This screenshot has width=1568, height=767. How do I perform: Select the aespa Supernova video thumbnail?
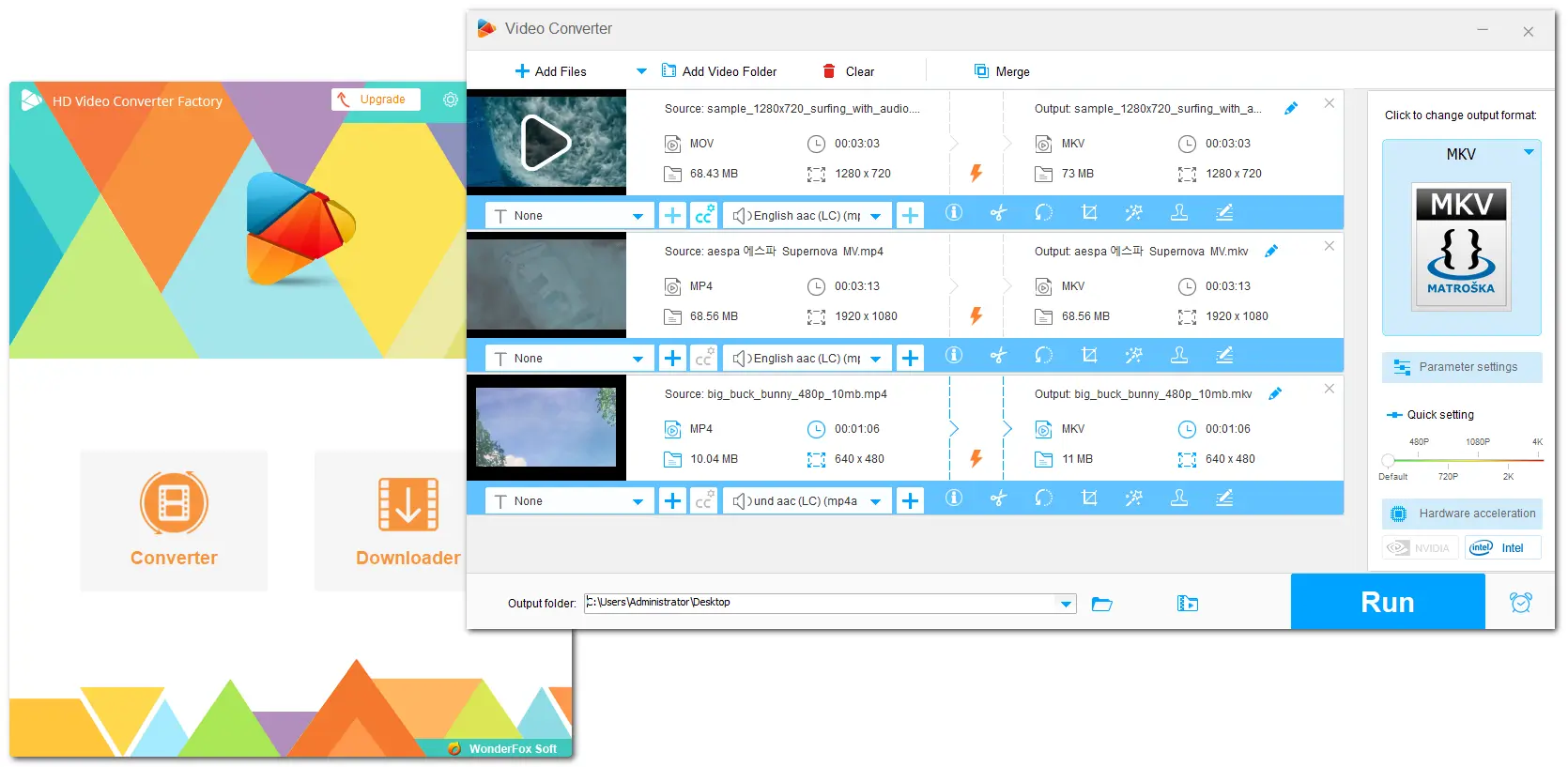click(546, 285)
